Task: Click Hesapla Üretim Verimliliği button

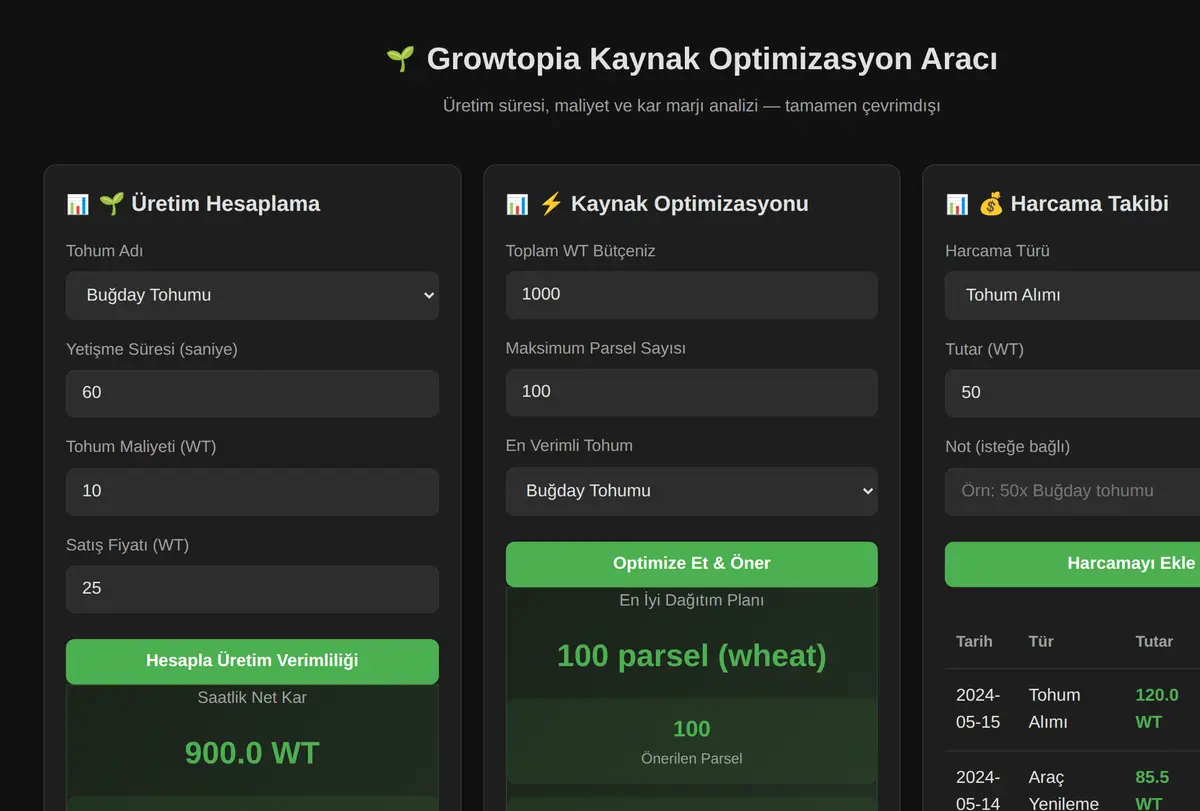Action: pyautogui.click(x=252, y=661)
